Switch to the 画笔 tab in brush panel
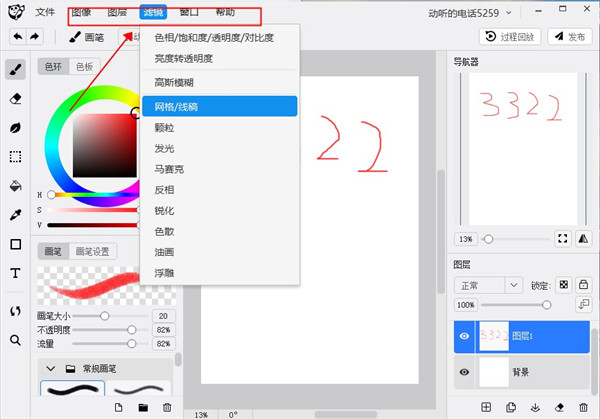The height and width of the screenshot is (419, 600). tap(53, 251)
